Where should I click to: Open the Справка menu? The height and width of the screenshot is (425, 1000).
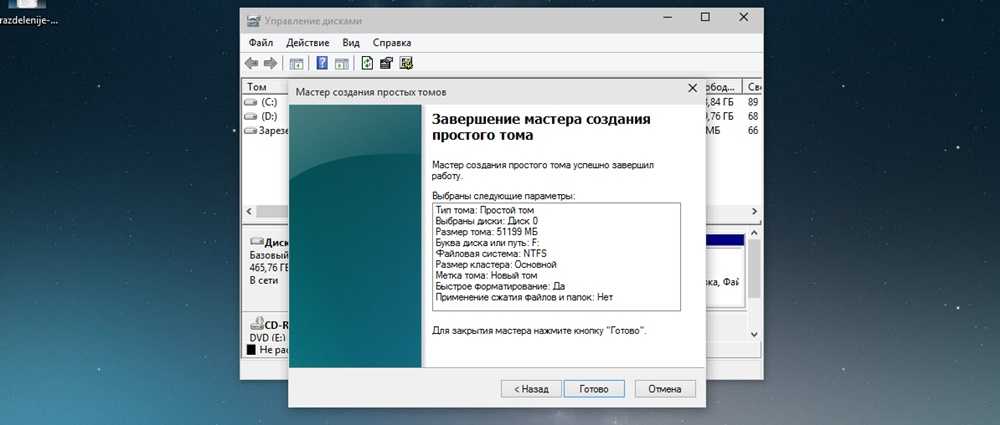(391, 43)
